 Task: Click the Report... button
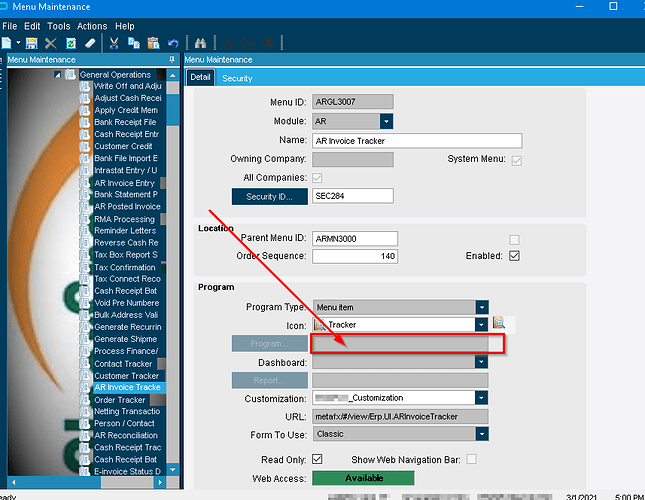pos(269,380)
